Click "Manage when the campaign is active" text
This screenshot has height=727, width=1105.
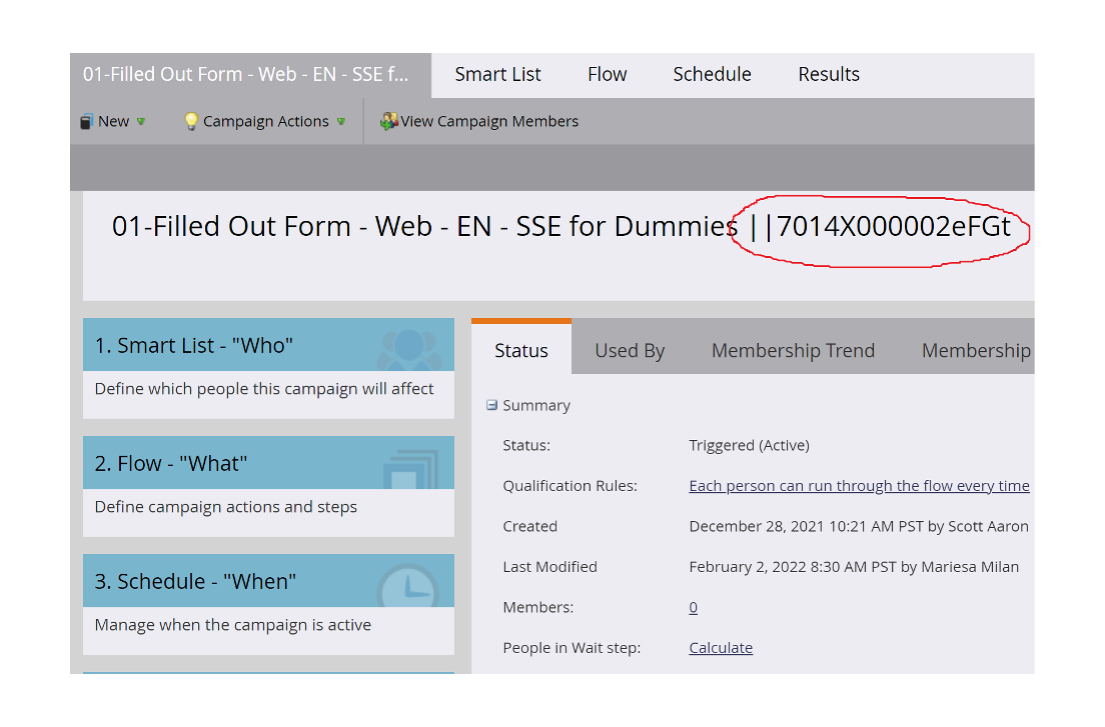pos(233,626)
